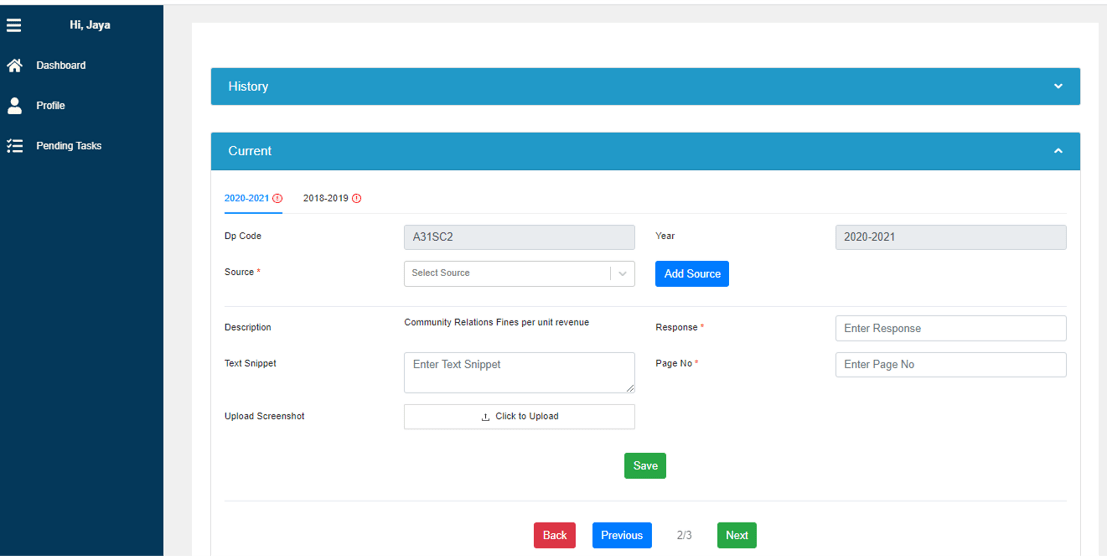1107x556 pixels.
Task: Click the Text Snippet label
Action: (250, 363)
